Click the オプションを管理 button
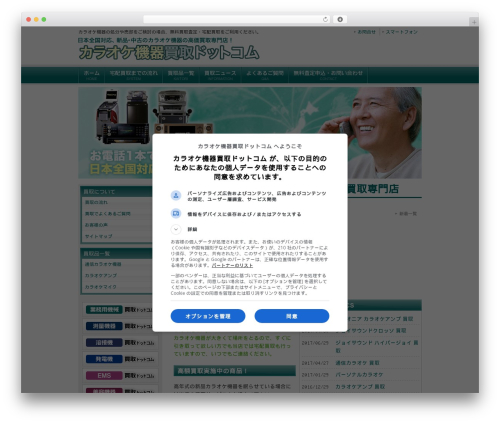Image resolution: width=500 pixels, height=423 pixels. [208, 316]
